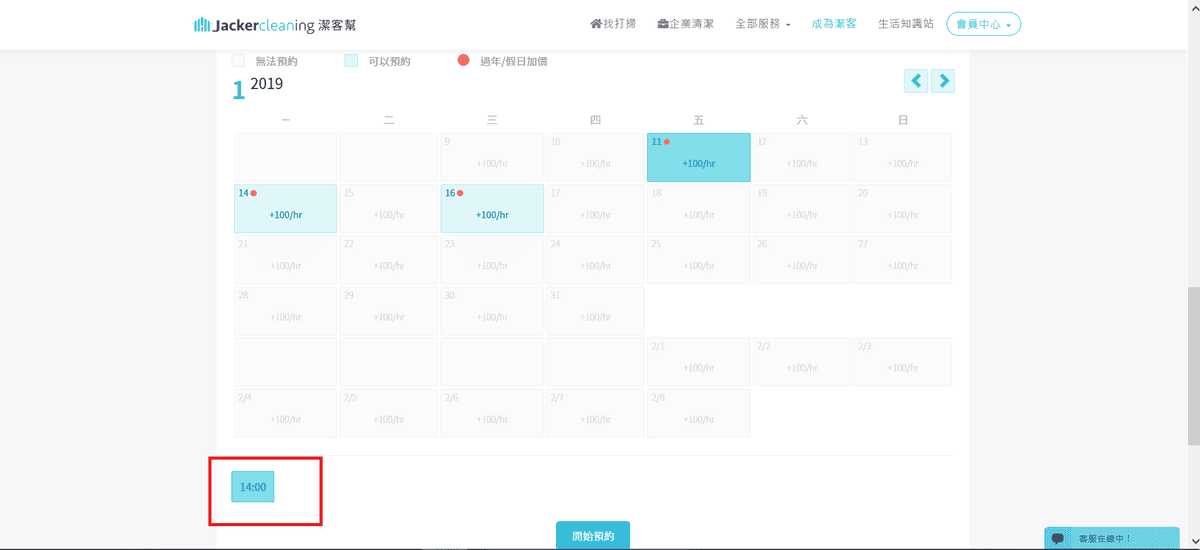Viewport: 1200px width, 550px height.
Task: Go to previous month arrow
Action: tap(916, 81)
